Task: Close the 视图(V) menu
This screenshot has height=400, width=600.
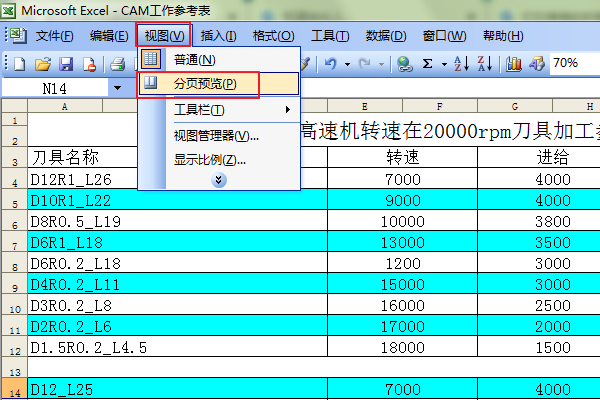Action: (164, 36)
